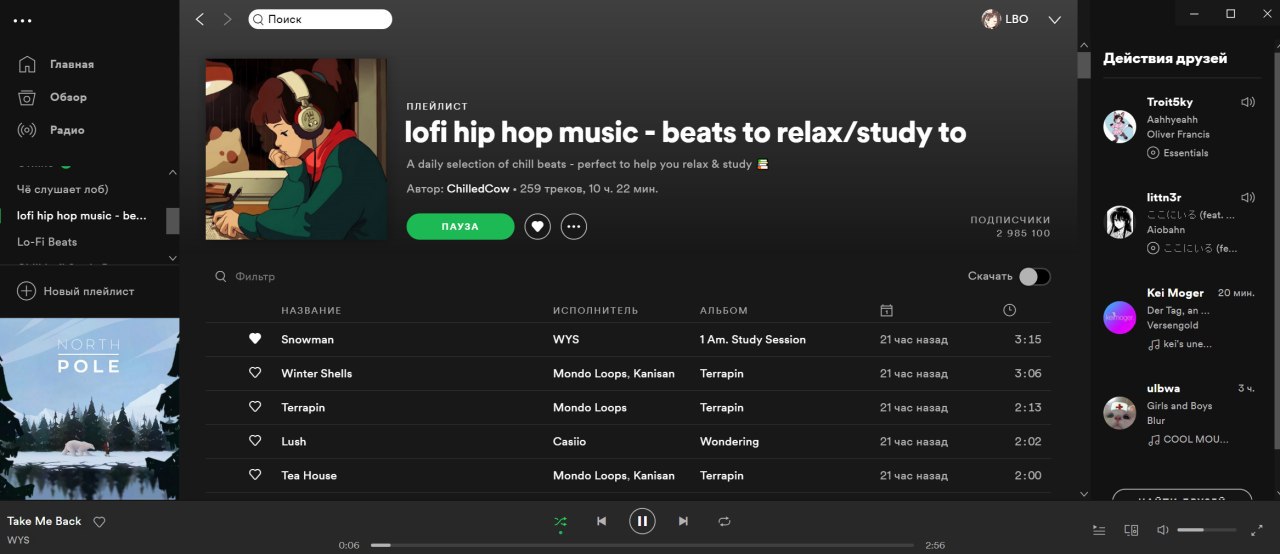Select lofi hip hop music playlist in sidebar

coord(82,215)
